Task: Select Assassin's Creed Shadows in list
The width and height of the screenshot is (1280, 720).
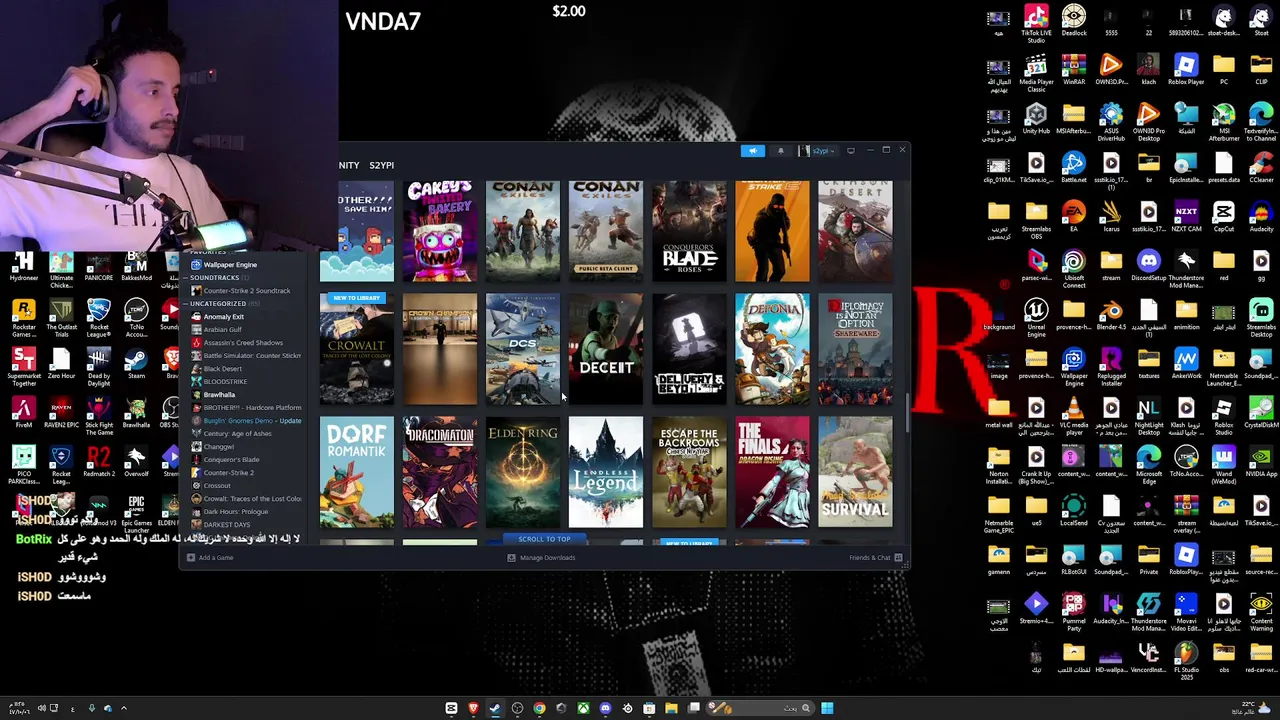Action: [x=243, y=343]
